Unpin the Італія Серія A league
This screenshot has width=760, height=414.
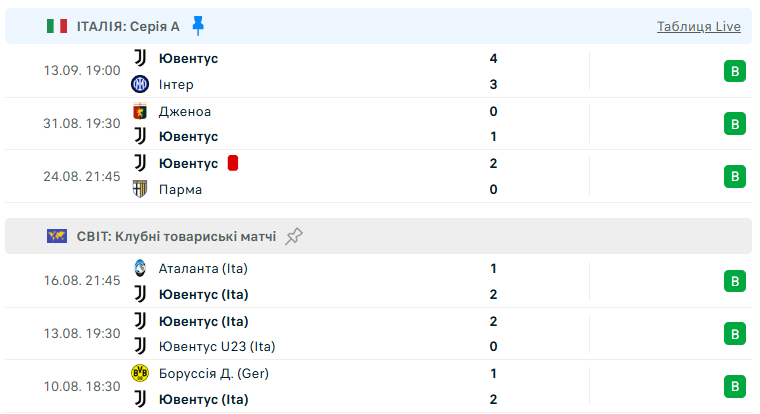pyautogui.click(x=198, y=26)
